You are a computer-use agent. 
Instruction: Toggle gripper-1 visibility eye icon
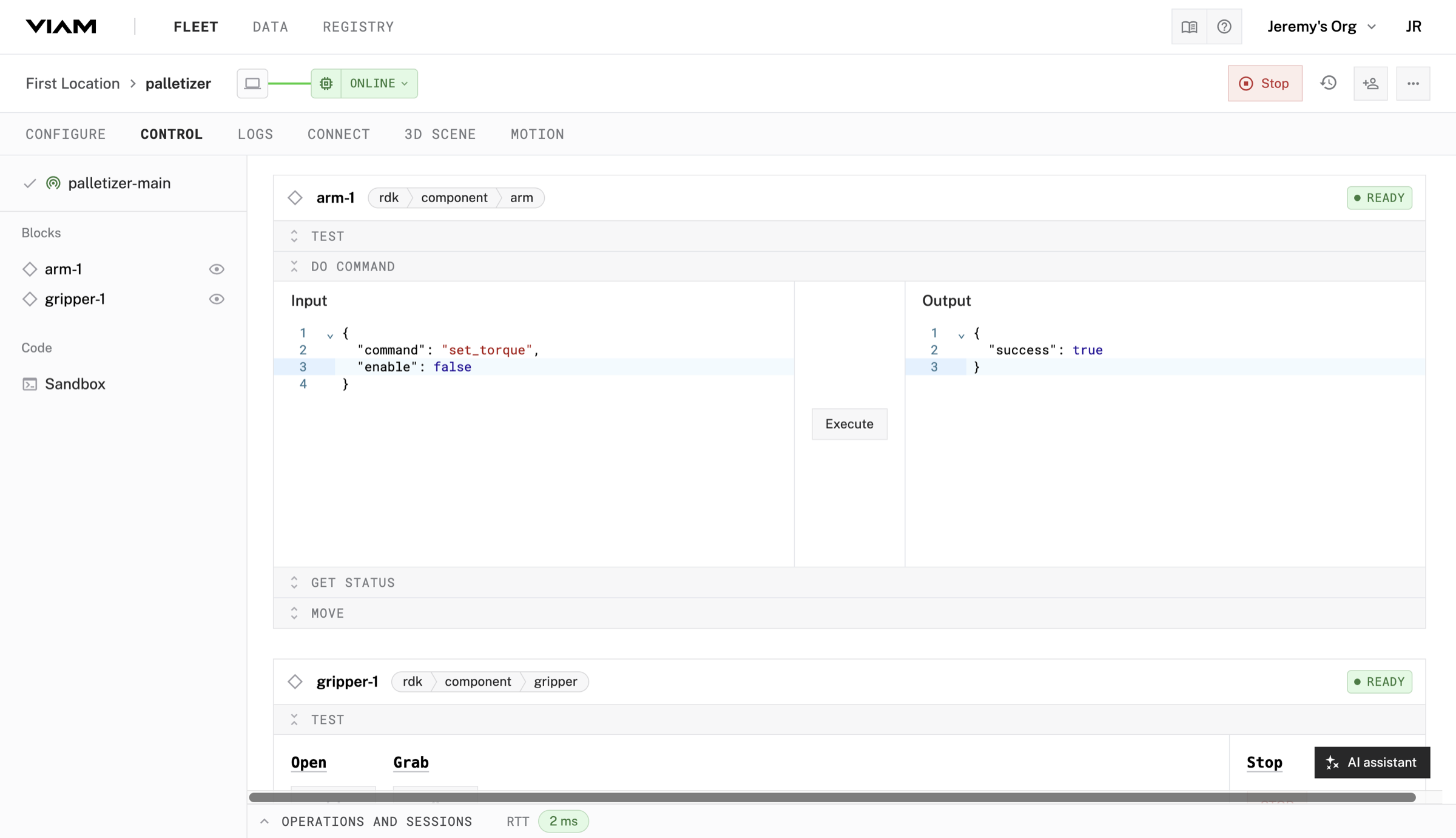(x=217, y=299)
